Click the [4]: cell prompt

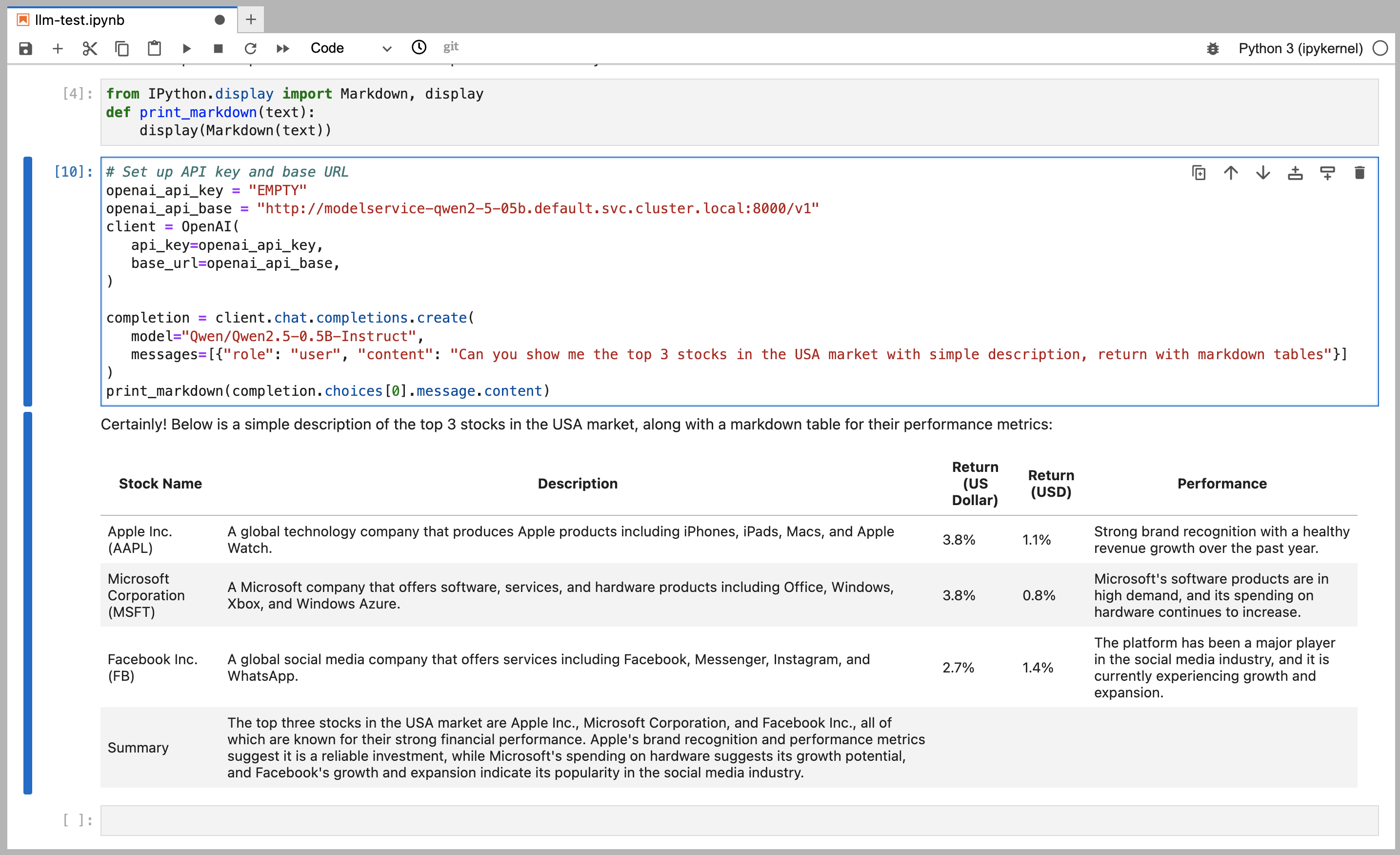(78, 93)
